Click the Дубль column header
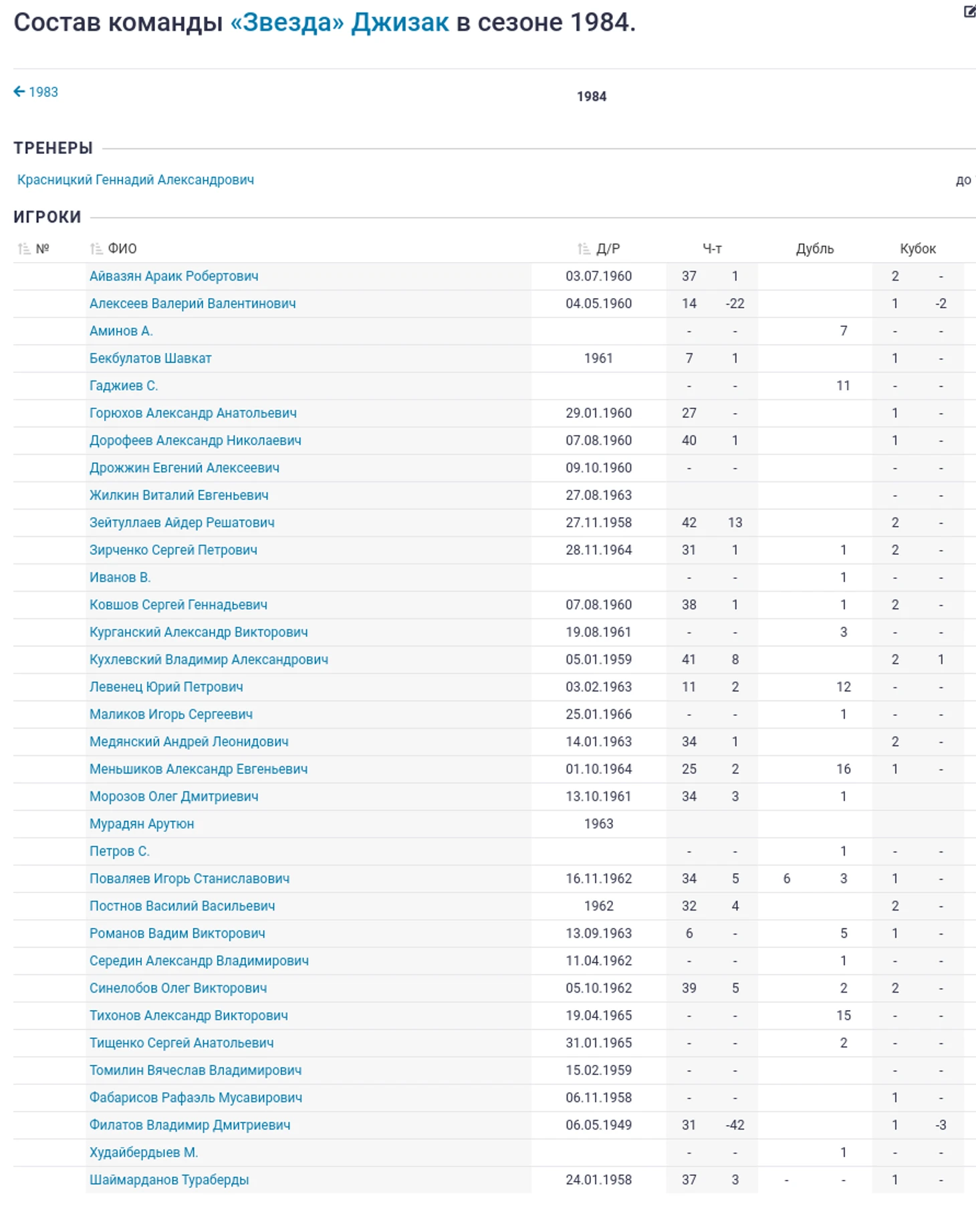976x1232 pixels. point(814,249)
